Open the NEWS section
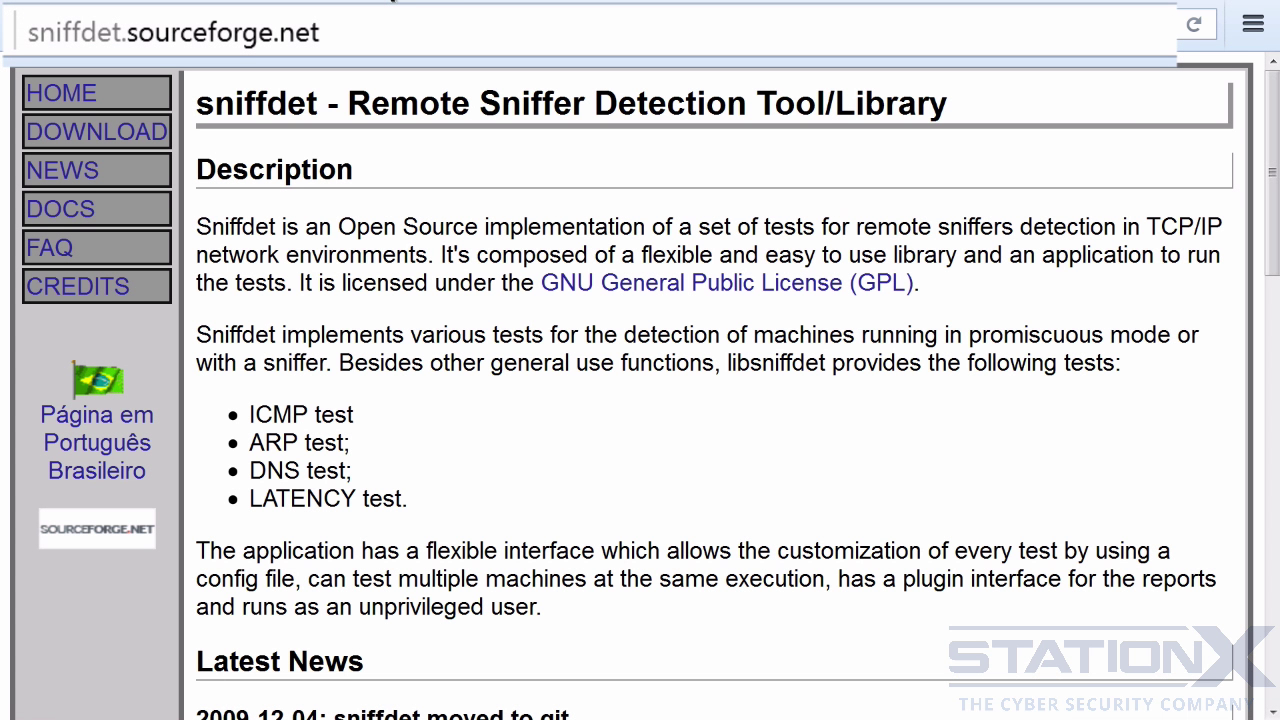 [x=97, y=170]
